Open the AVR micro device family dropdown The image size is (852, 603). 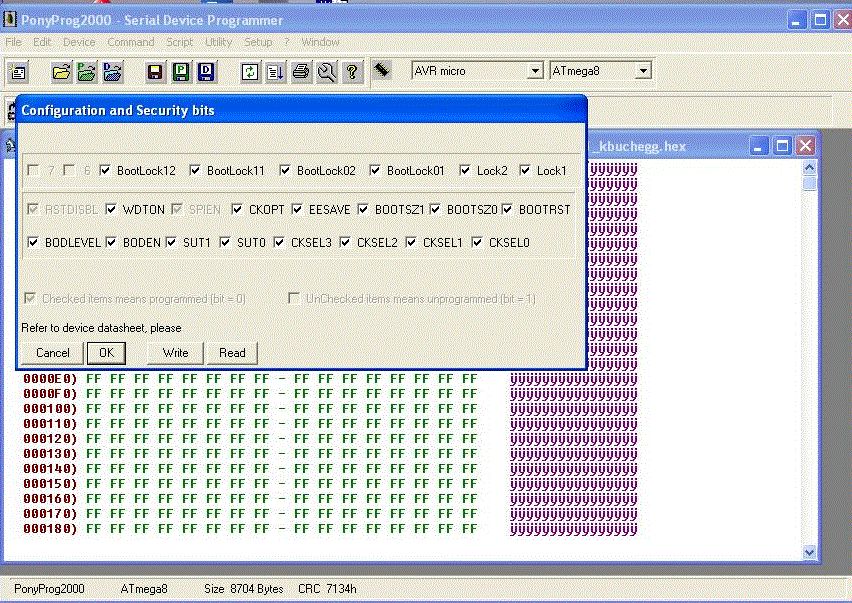coord(535,71)
